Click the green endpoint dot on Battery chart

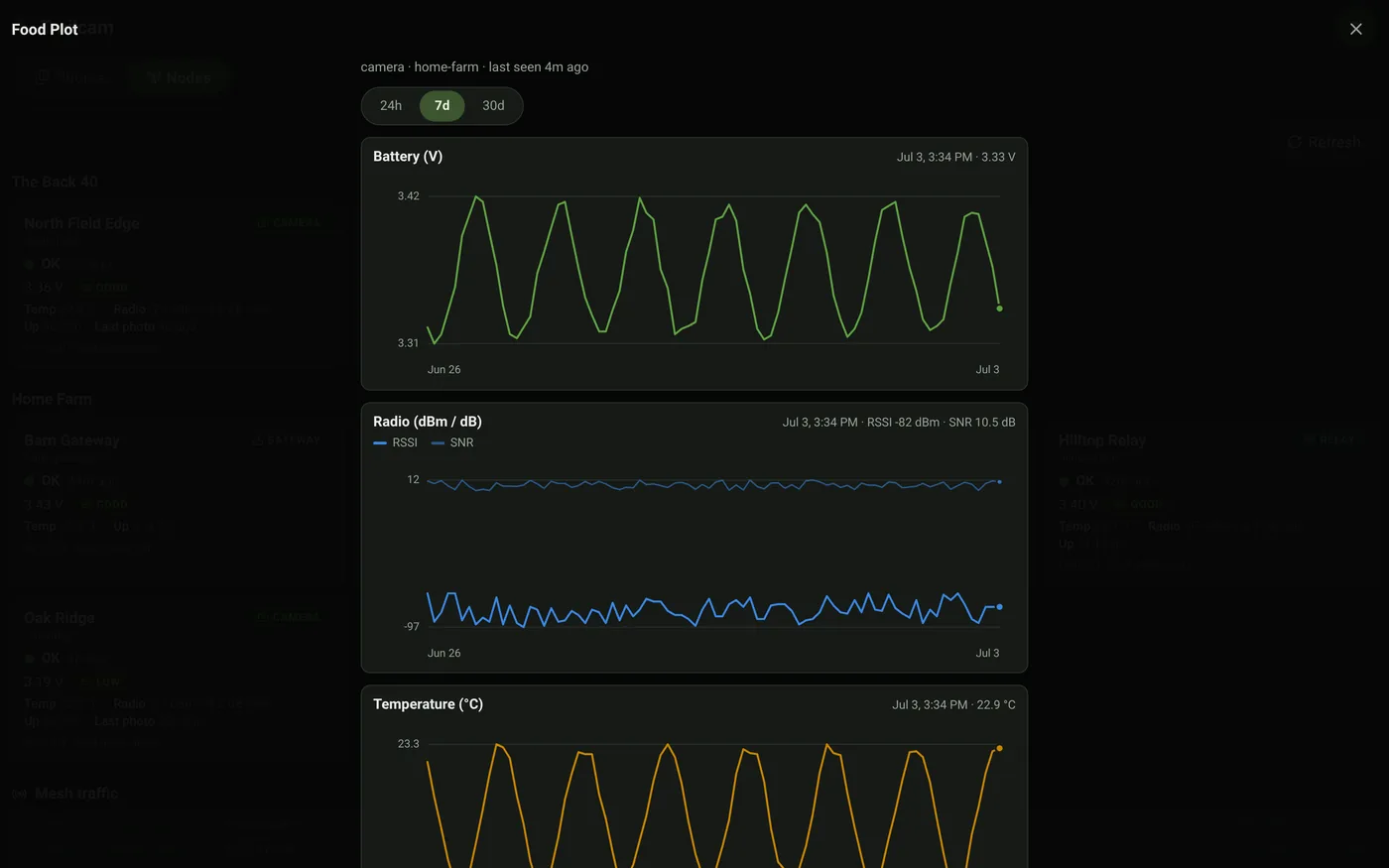pyautogui.click(x=999, y=309)
